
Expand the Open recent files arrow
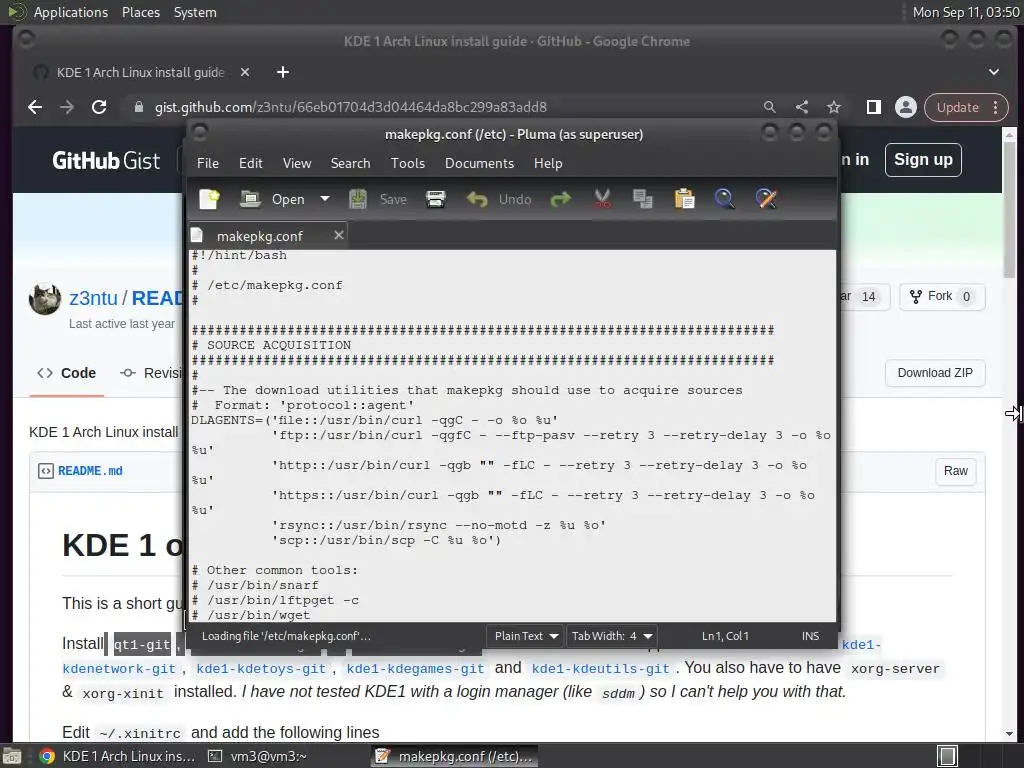pos(325,199)
